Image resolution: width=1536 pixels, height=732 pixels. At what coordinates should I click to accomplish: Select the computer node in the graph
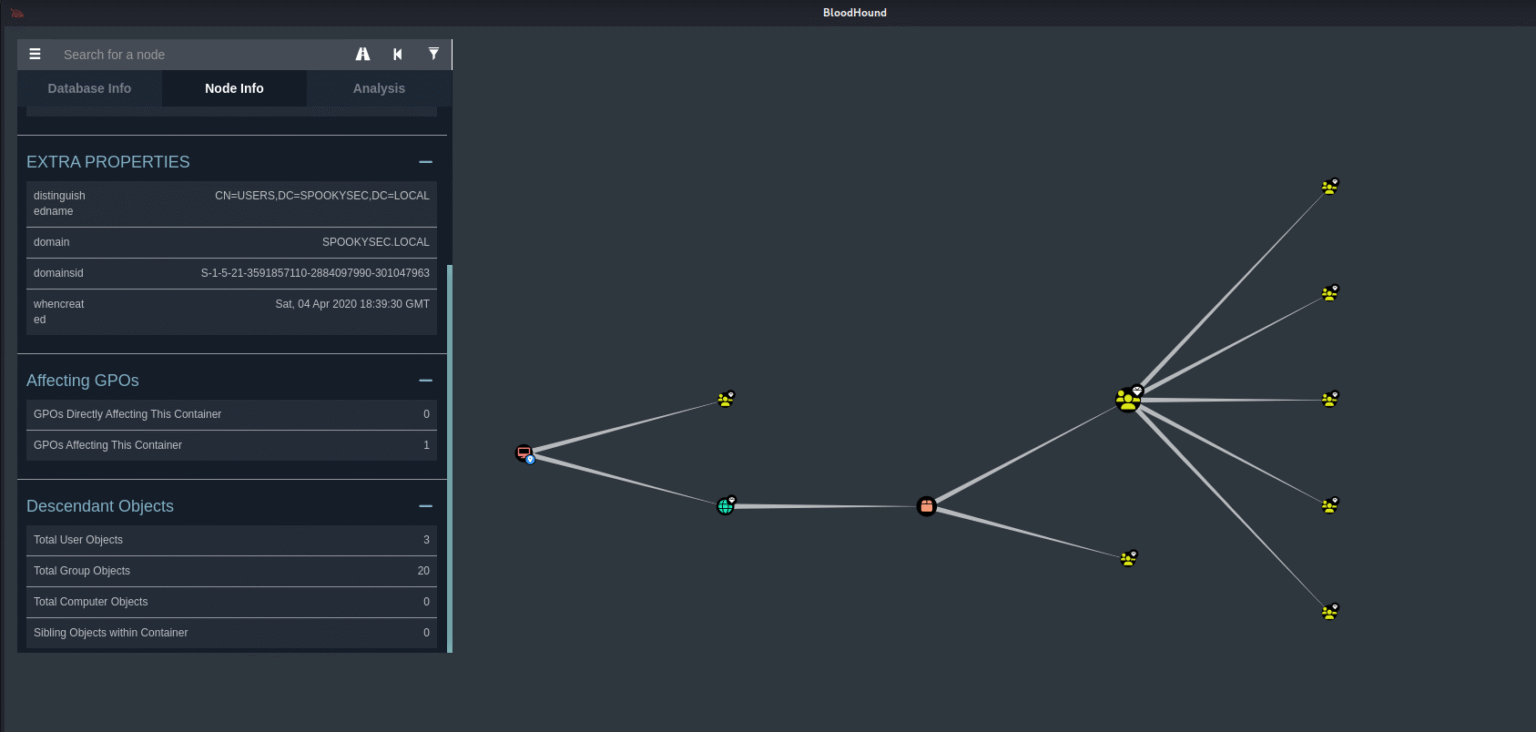coord(523,452)
